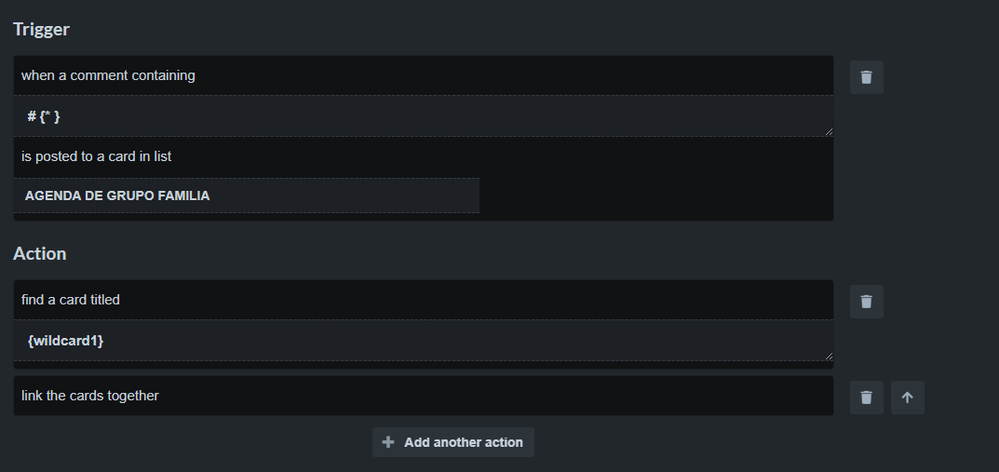The height and width of the screenshot is (472, 999).
Task: Add another action button
Action: [x=453, y=442]
